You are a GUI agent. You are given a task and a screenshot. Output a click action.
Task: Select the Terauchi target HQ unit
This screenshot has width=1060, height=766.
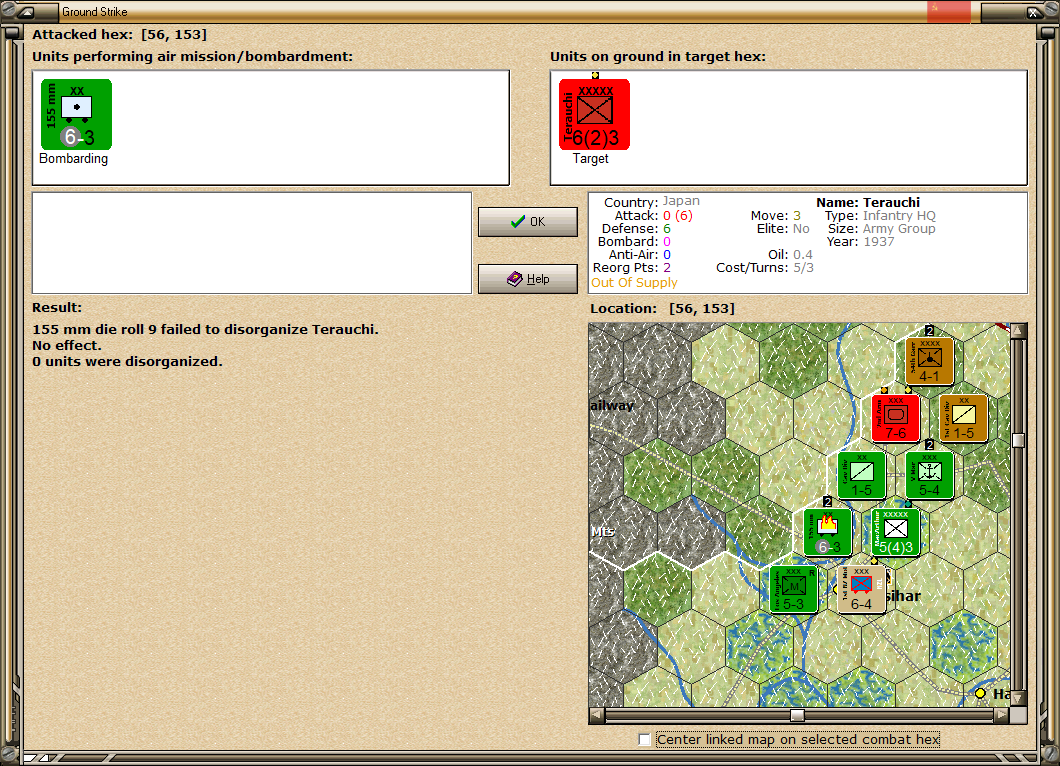(594, 114)
